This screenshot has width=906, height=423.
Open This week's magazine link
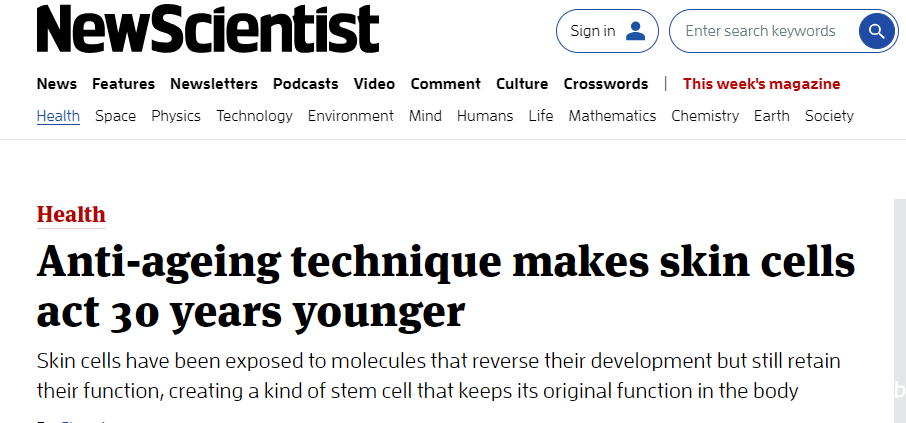761,84
